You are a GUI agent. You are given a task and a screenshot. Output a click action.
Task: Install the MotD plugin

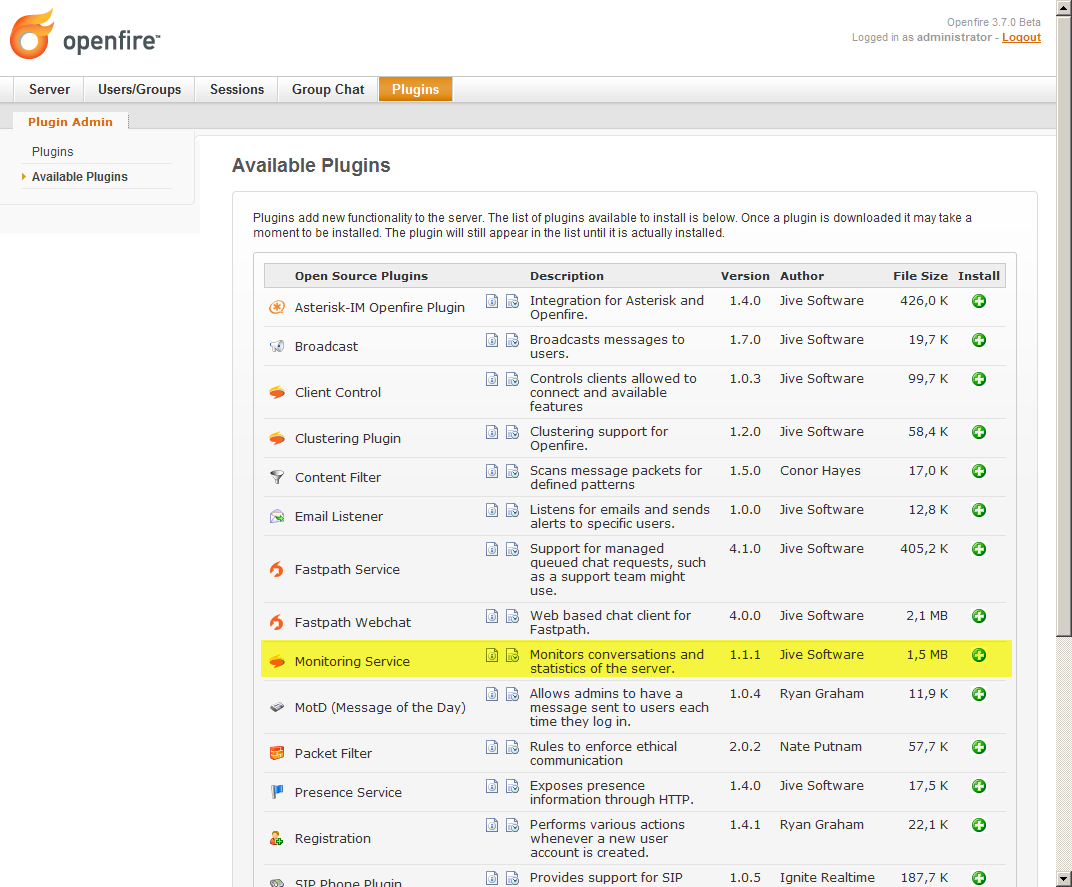point(979,694)
